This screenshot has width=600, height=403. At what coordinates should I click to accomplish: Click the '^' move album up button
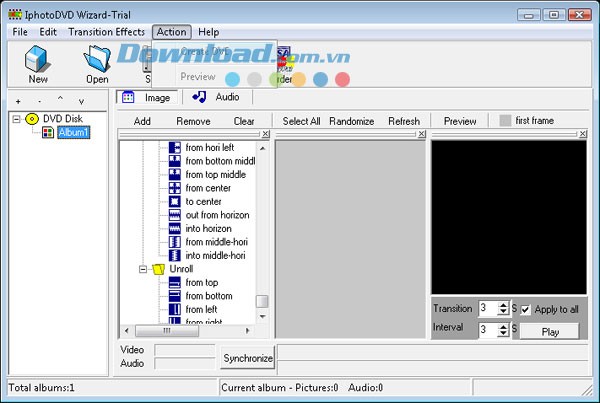click(x=60, y=99)
